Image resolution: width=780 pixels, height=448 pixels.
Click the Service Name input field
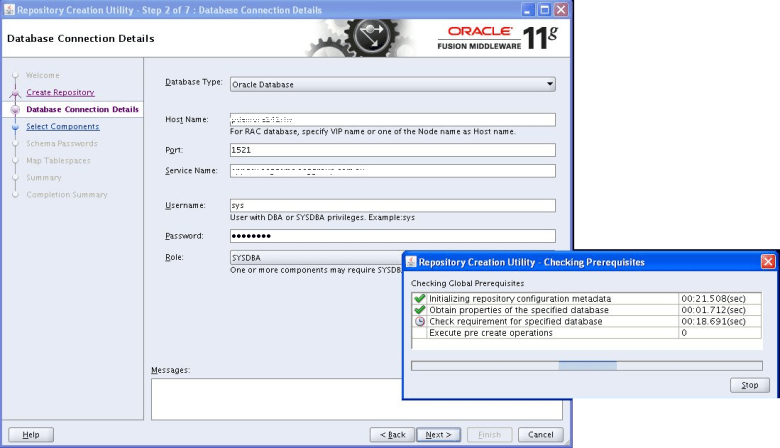[x=392, y=170]
